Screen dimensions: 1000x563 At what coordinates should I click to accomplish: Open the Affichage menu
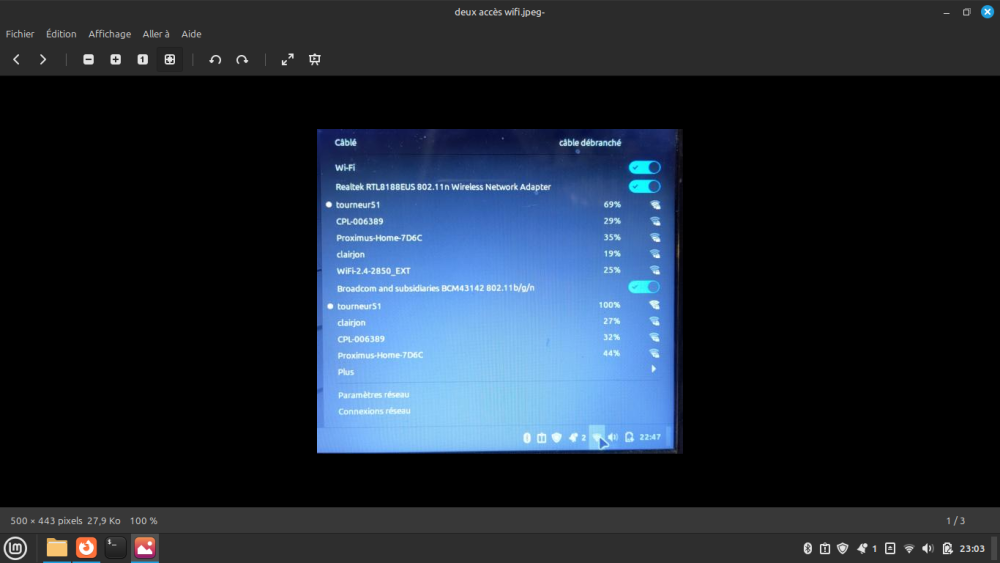109,34
